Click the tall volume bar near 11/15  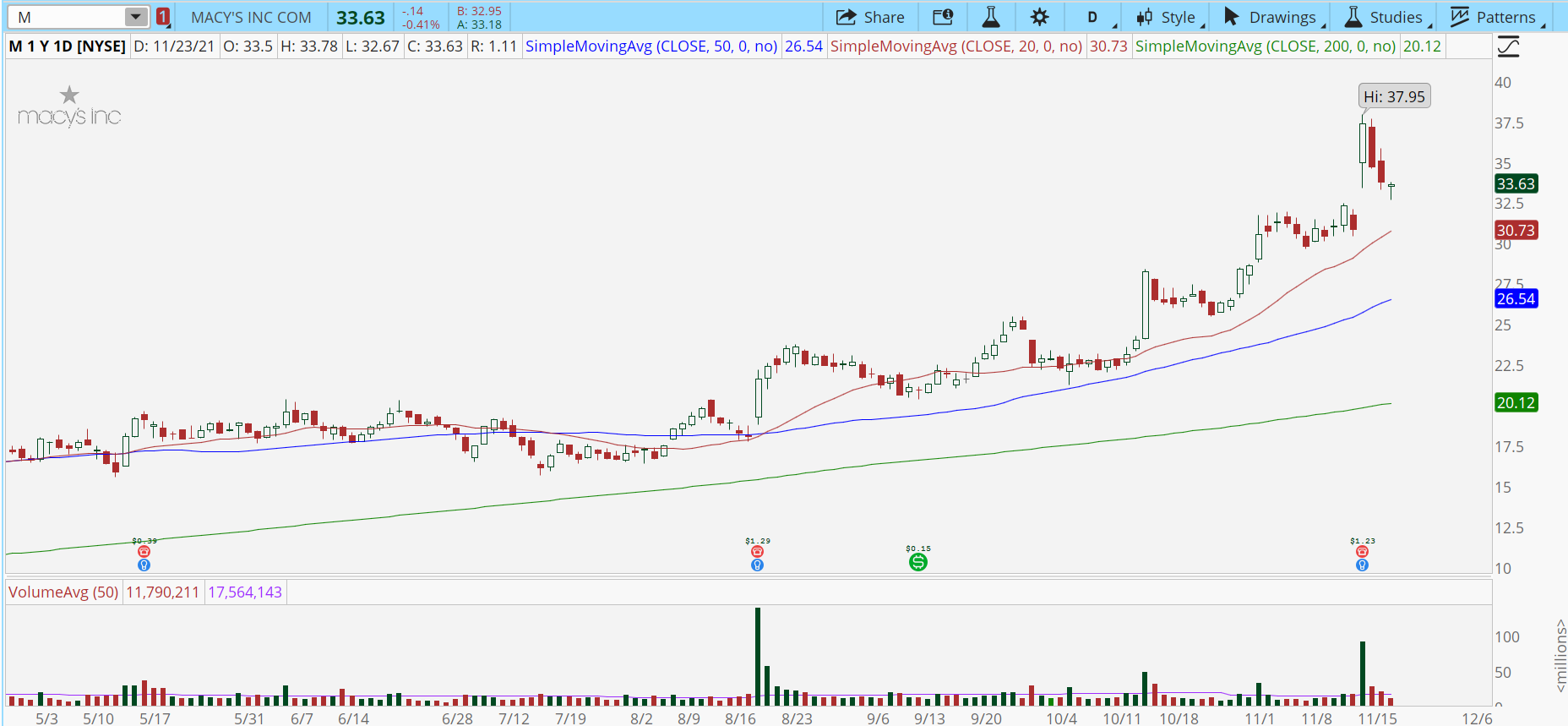click(x=1363, y=674)
